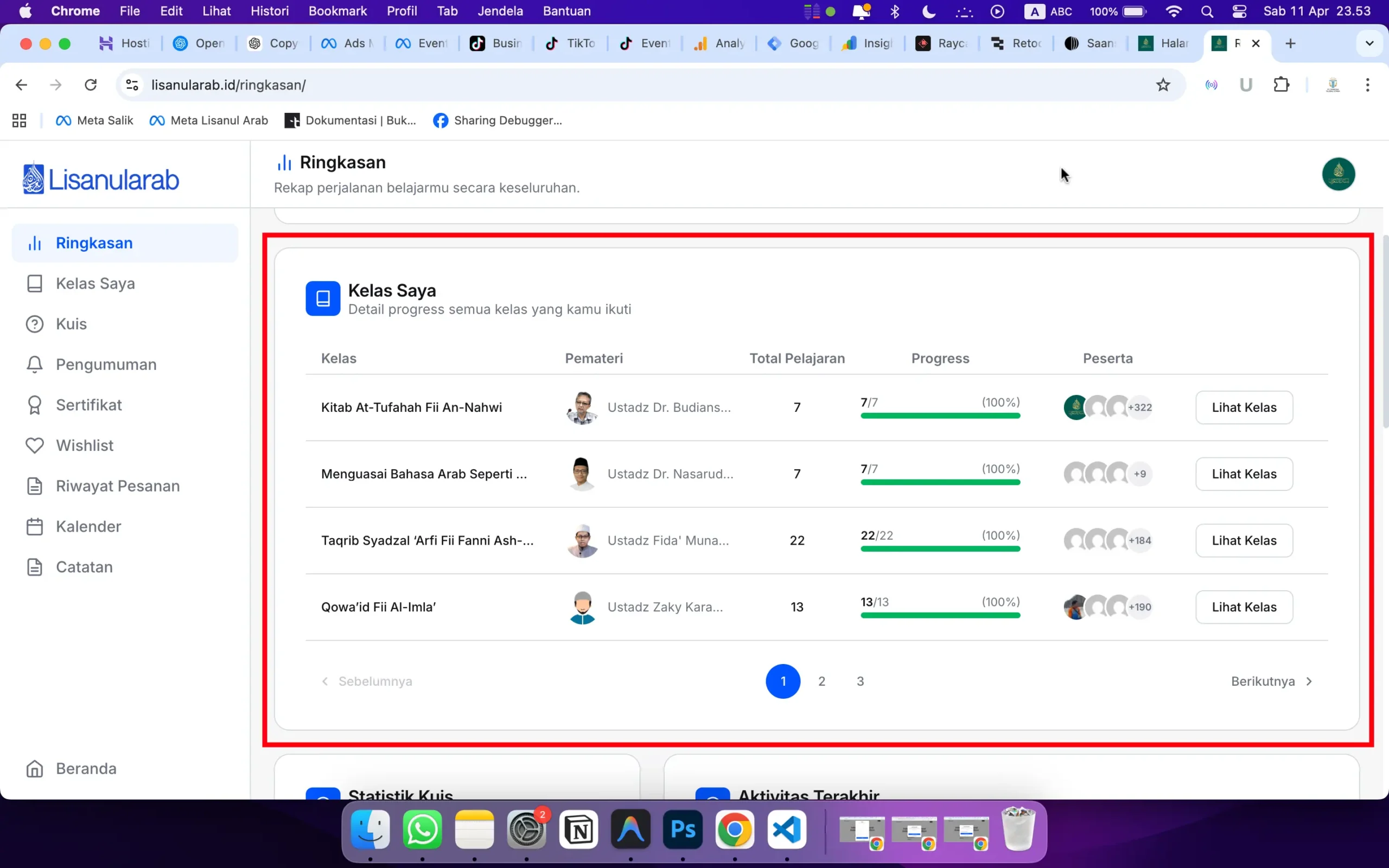1389x868 pixels.
Task: Toggle Focus mode moon icon in the menu bar
Action: click(929, 11)
